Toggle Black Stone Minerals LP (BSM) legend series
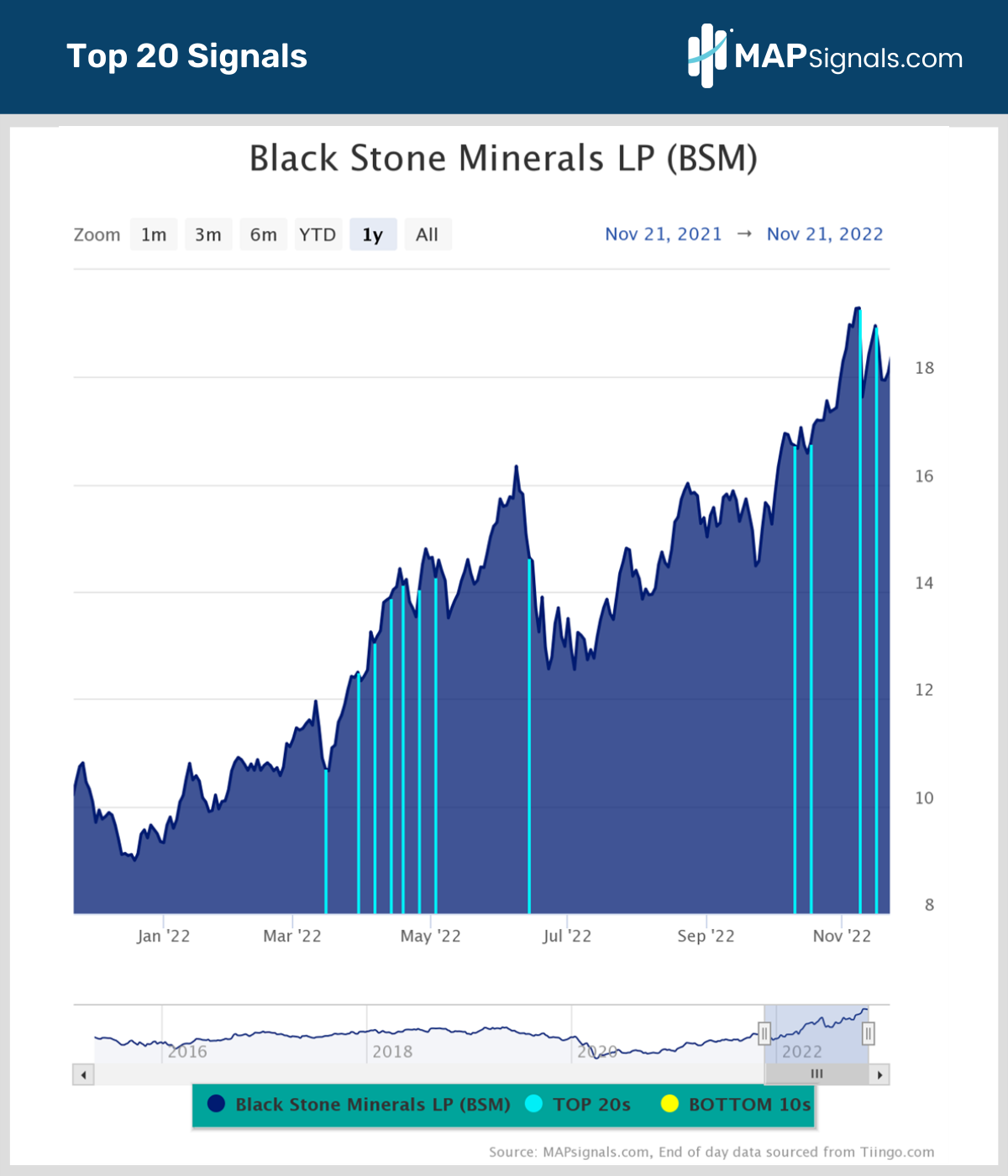 coord(360,1105)
